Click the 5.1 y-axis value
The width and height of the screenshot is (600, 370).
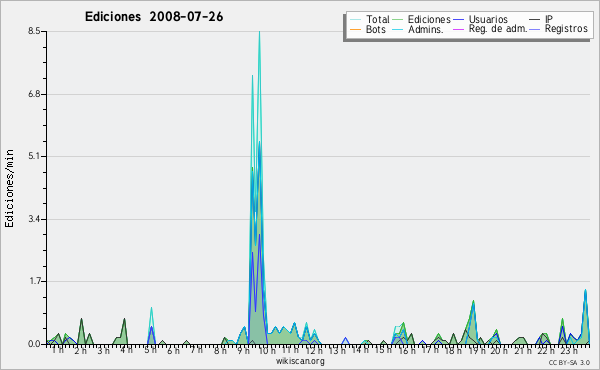coord(34,156)
